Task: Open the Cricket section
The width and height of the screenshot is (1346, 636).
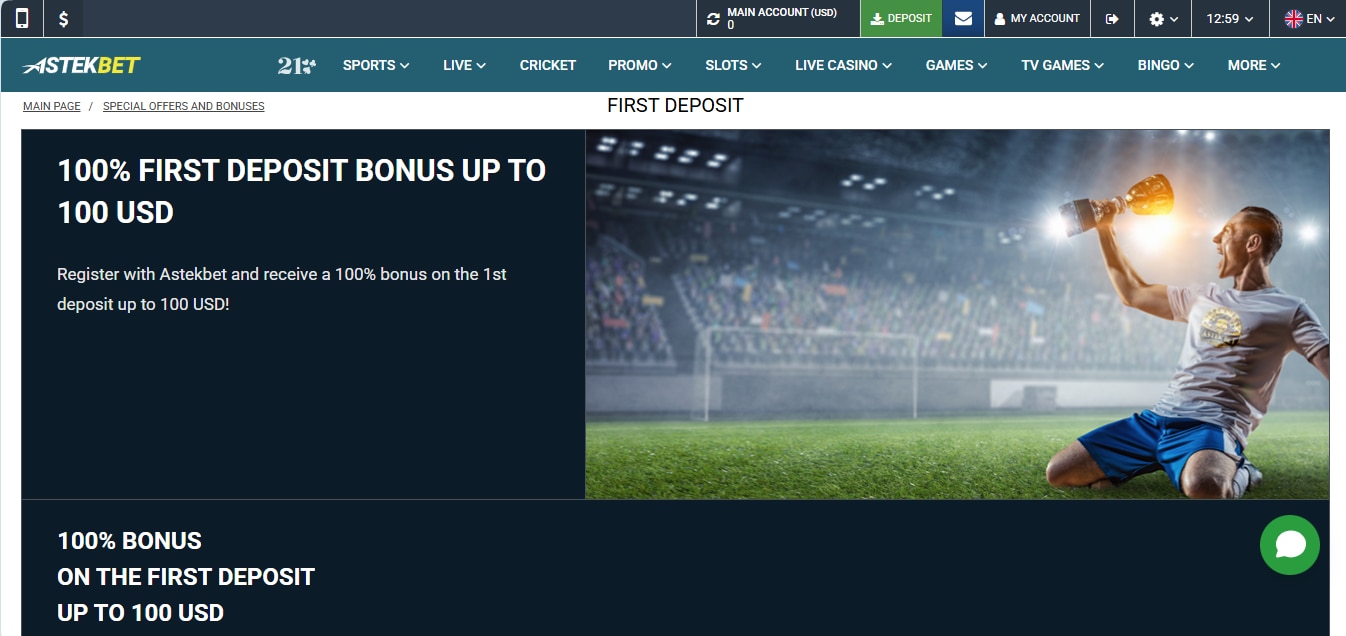Action: [x=548, y=65]
